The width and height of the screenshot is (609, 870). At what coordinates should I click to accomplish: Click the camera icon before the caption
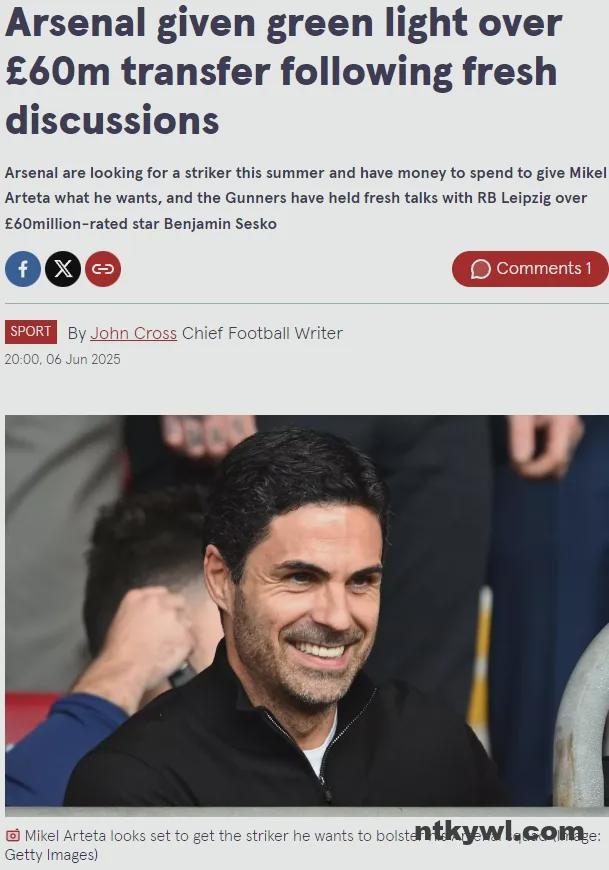[13, 835]
